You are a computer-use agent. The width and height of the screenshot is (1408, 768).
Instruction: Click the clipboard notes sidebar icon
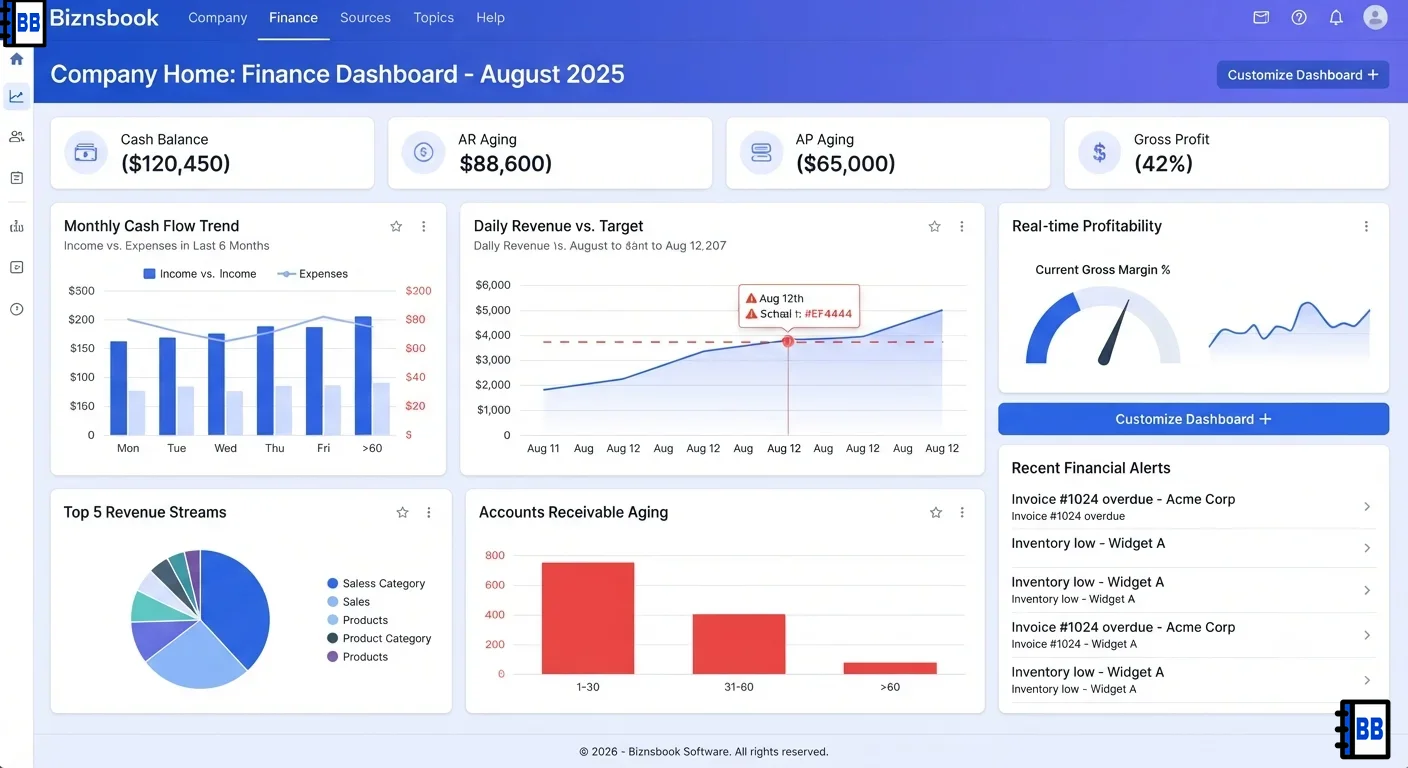tap(16, 178)
